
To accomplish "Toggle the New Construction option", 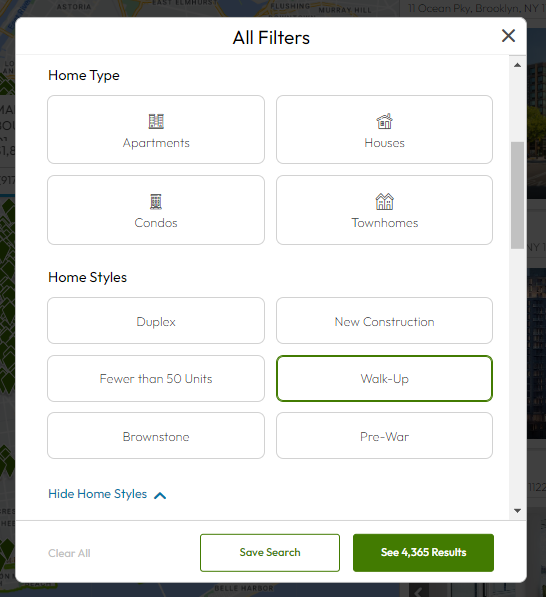I will [x=384, y=321].
